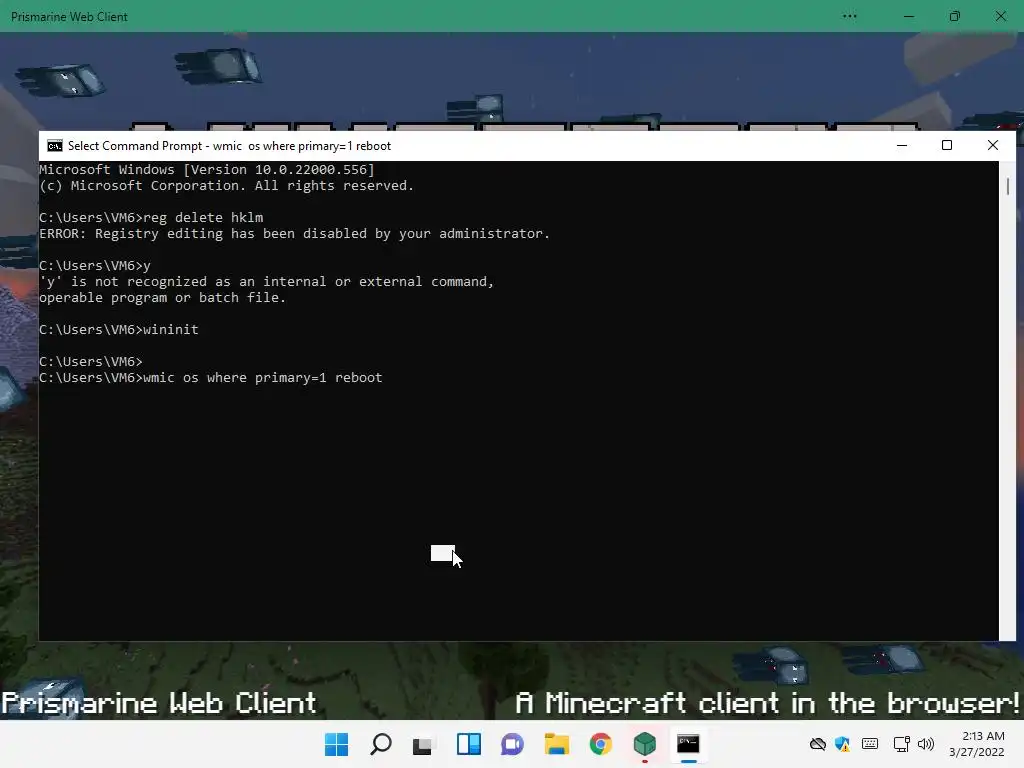Click the 'reg delete hklm' command line
The image size is (1024, 768).
[x=151, y=217]
